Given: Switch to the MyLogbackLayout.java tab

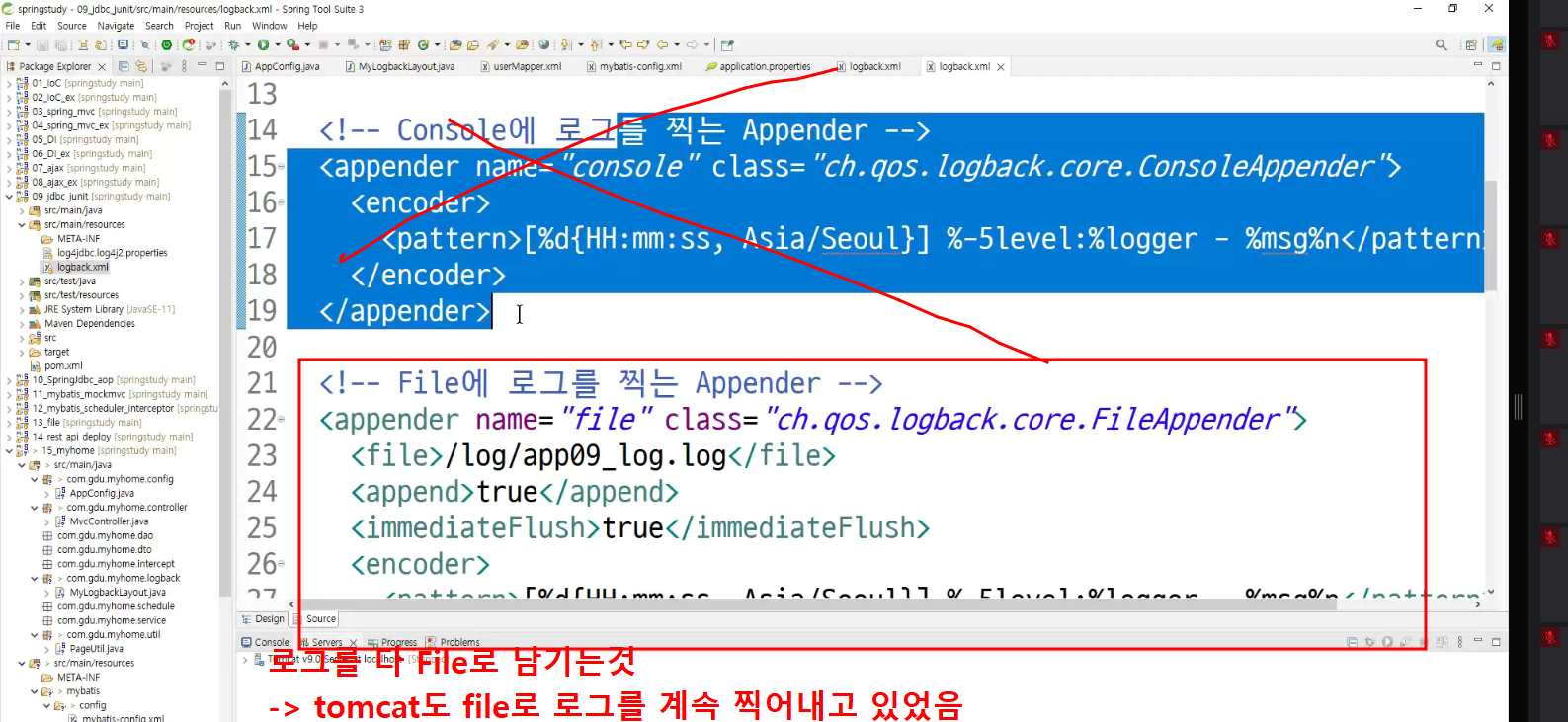Looking at the screenshot, I should coord(400,66).
